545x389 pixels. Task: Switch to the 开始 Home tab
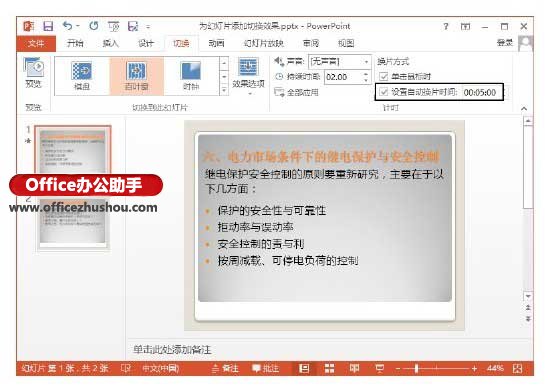(75, 43)
